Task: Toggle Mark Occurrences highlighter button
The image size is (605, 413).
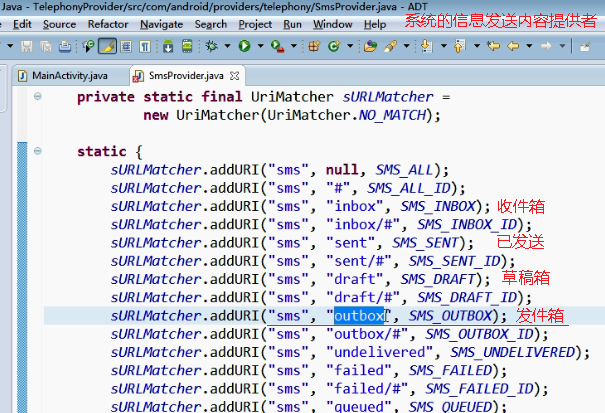Action: click(x=107, y=46)
